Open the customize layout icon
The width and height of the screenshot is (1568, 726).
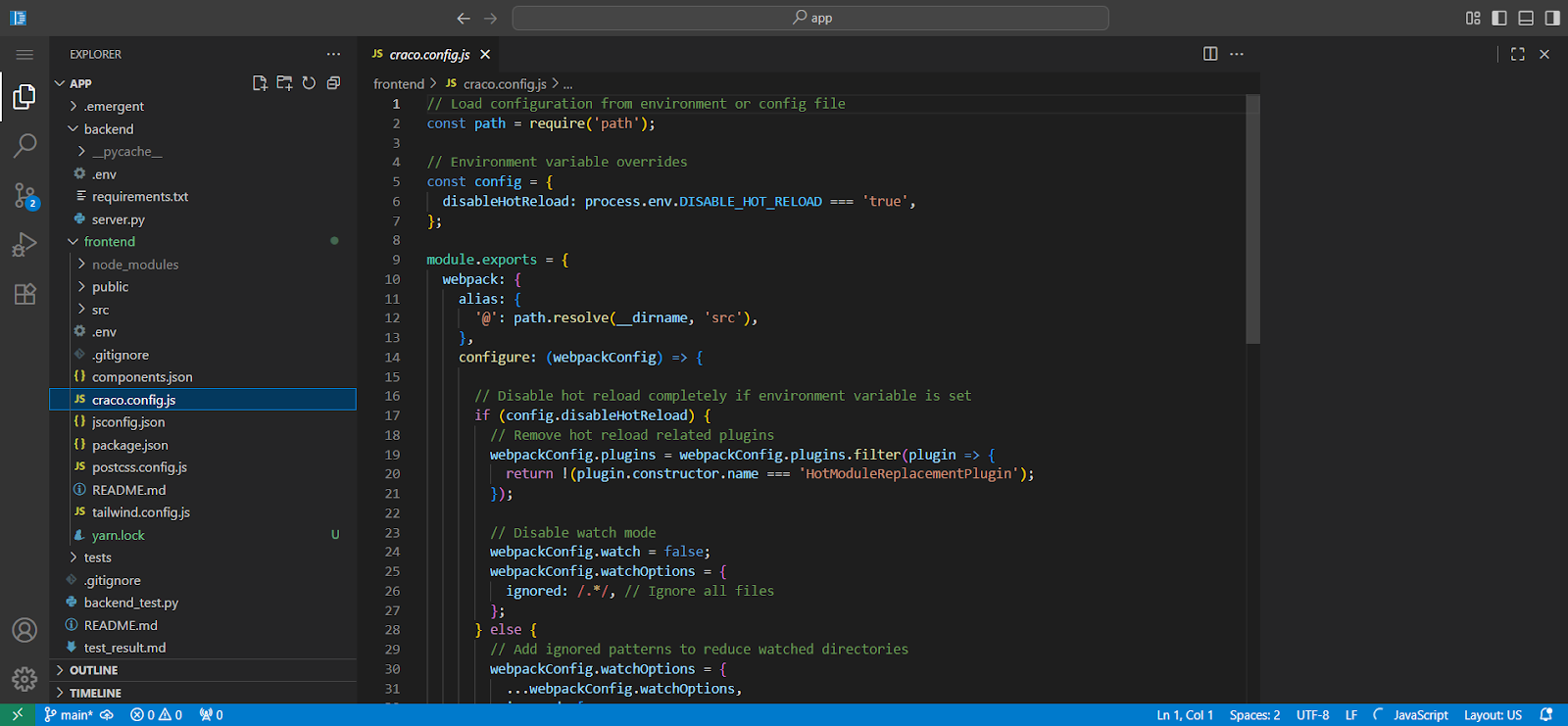coord(1473,18)
